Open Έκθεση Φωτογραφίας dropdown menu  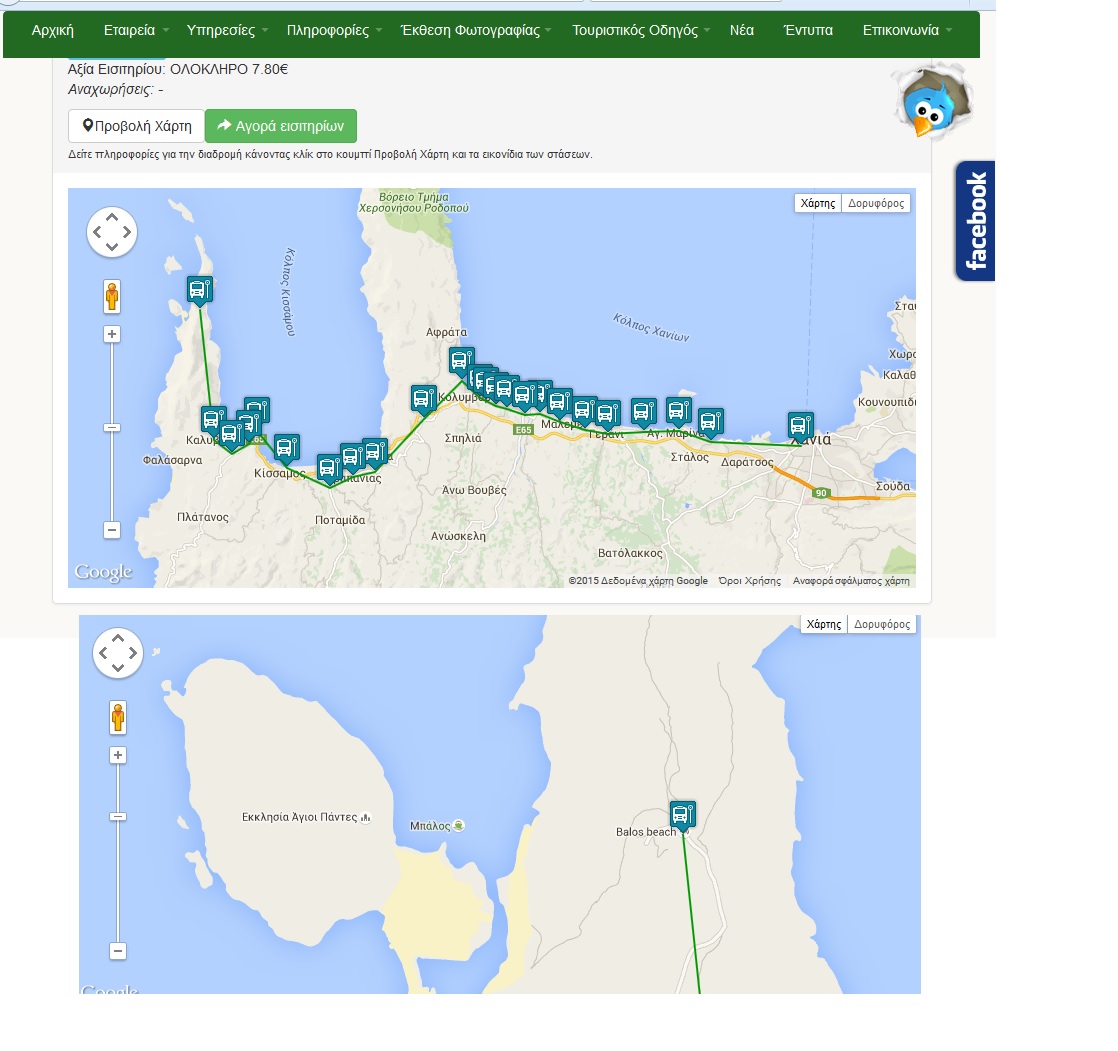(x=475, y=31)
